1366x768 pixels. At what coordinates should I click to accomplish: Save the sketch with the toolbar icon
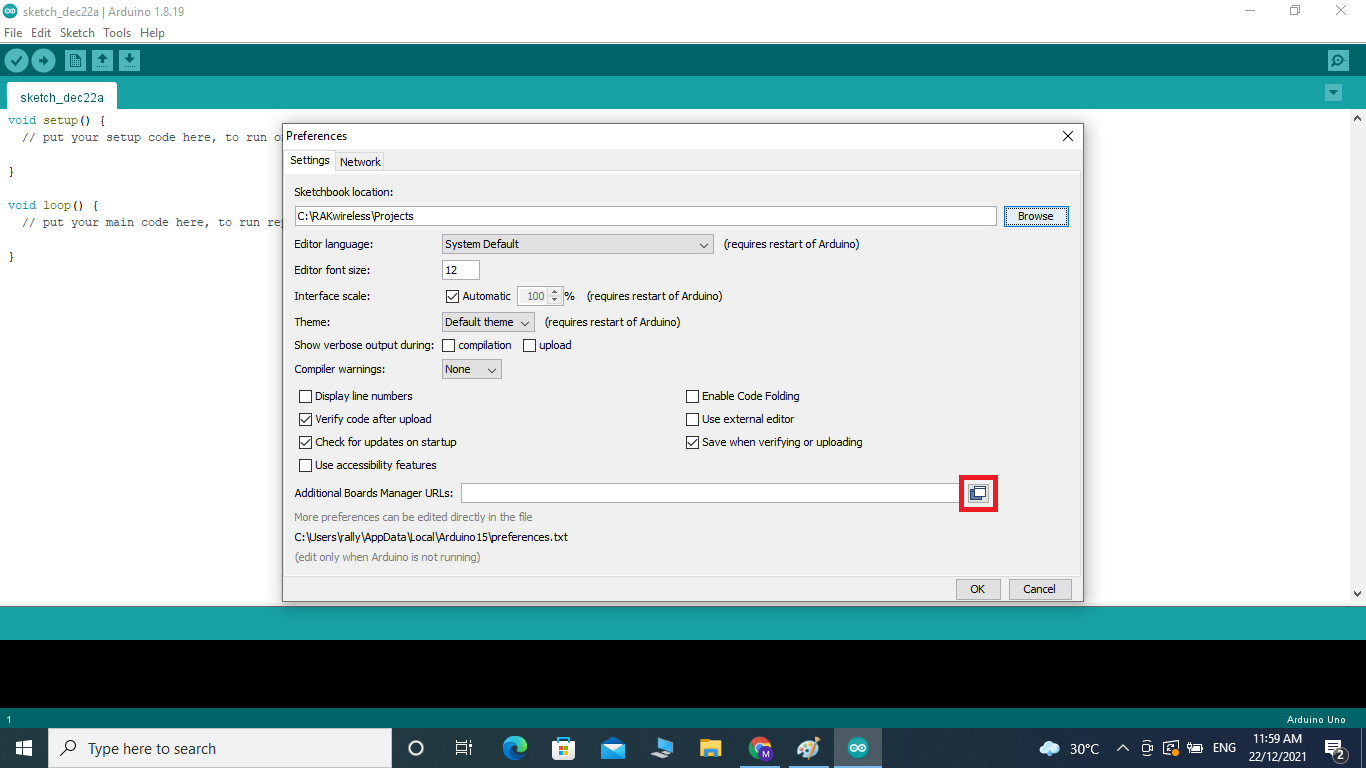click(130, 60)
